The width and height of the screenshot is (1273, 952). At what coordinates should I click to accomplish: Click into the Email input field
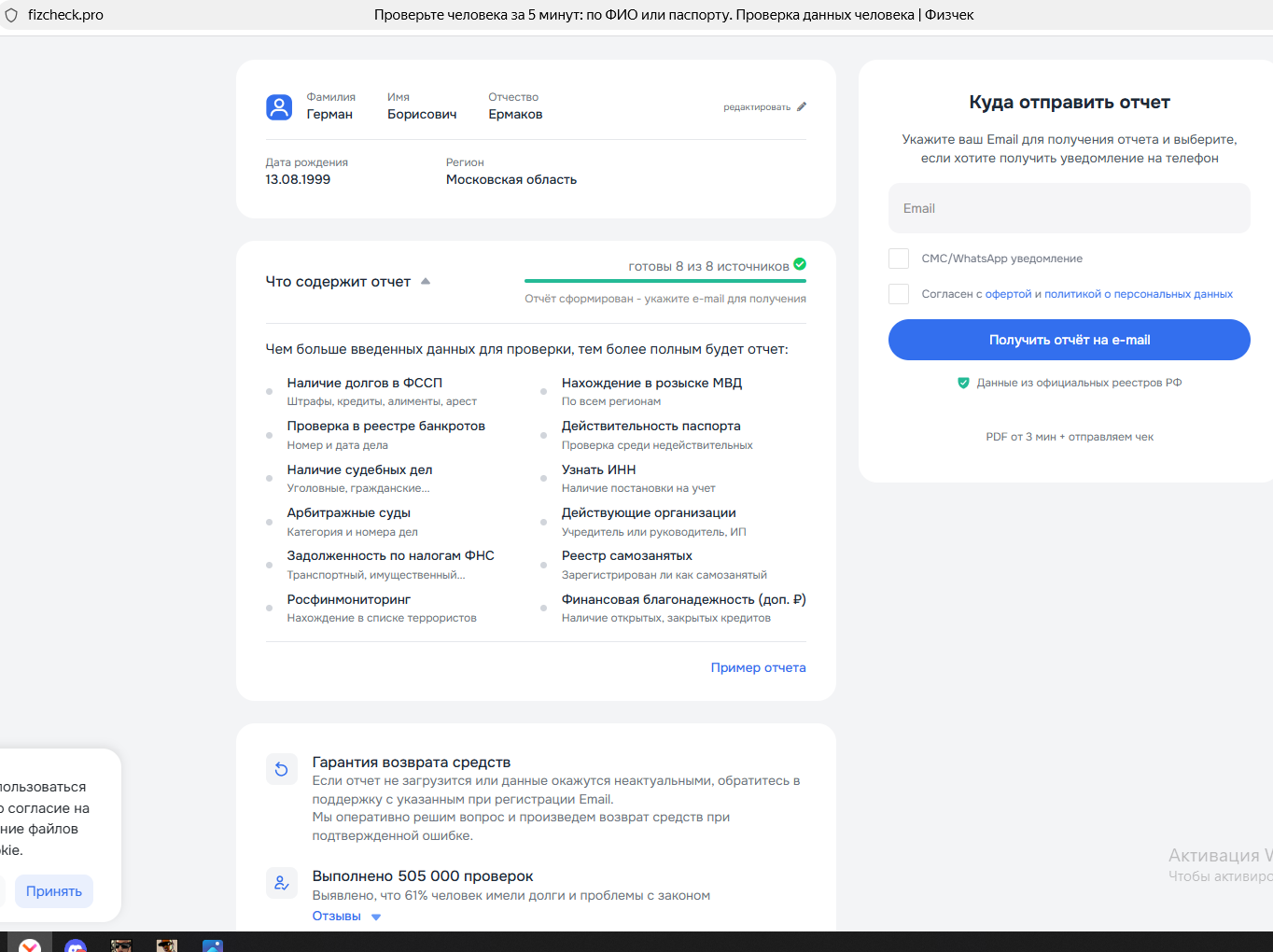tap(1069, 208)
